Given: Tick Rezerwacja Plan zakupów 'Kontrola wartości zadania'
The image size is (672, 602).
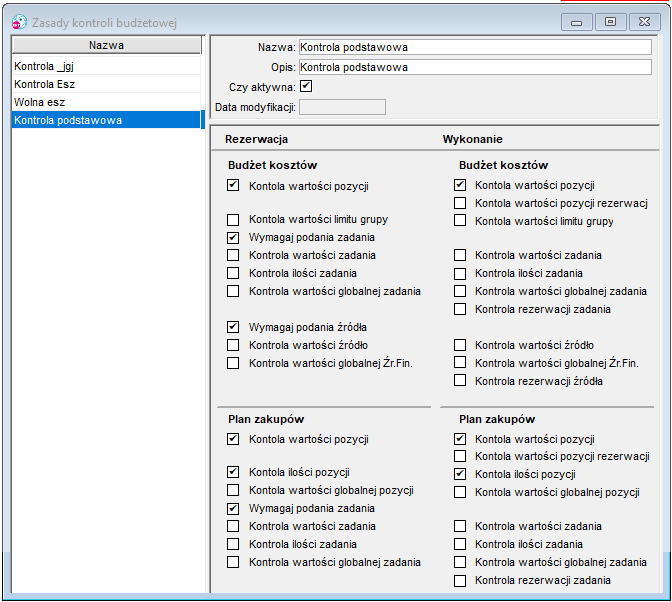Looking at the screenshot, I should pyautogui.click(x=233, y=526).
